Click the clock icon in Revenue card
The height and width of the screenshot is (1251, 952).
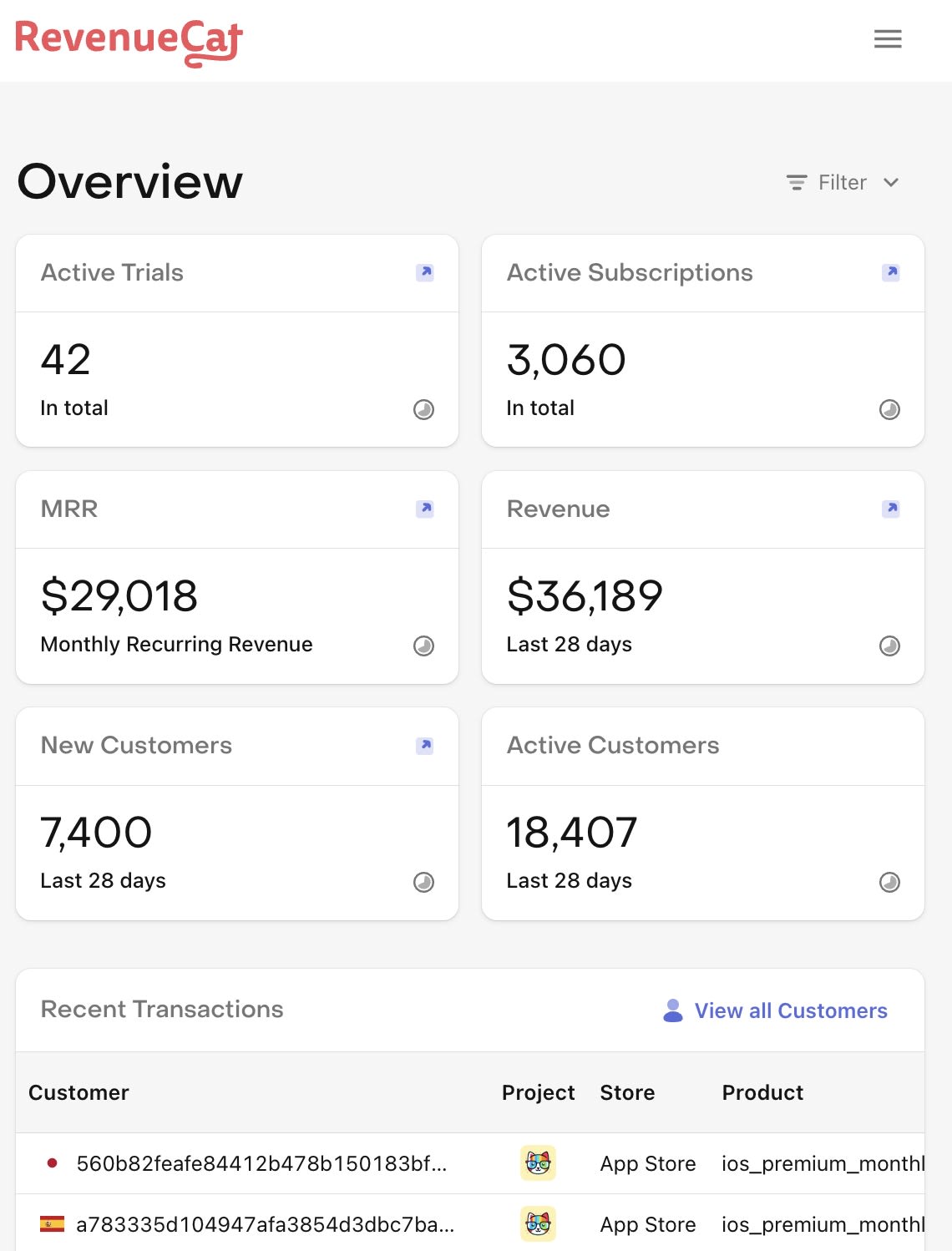(x=890, y=646)
